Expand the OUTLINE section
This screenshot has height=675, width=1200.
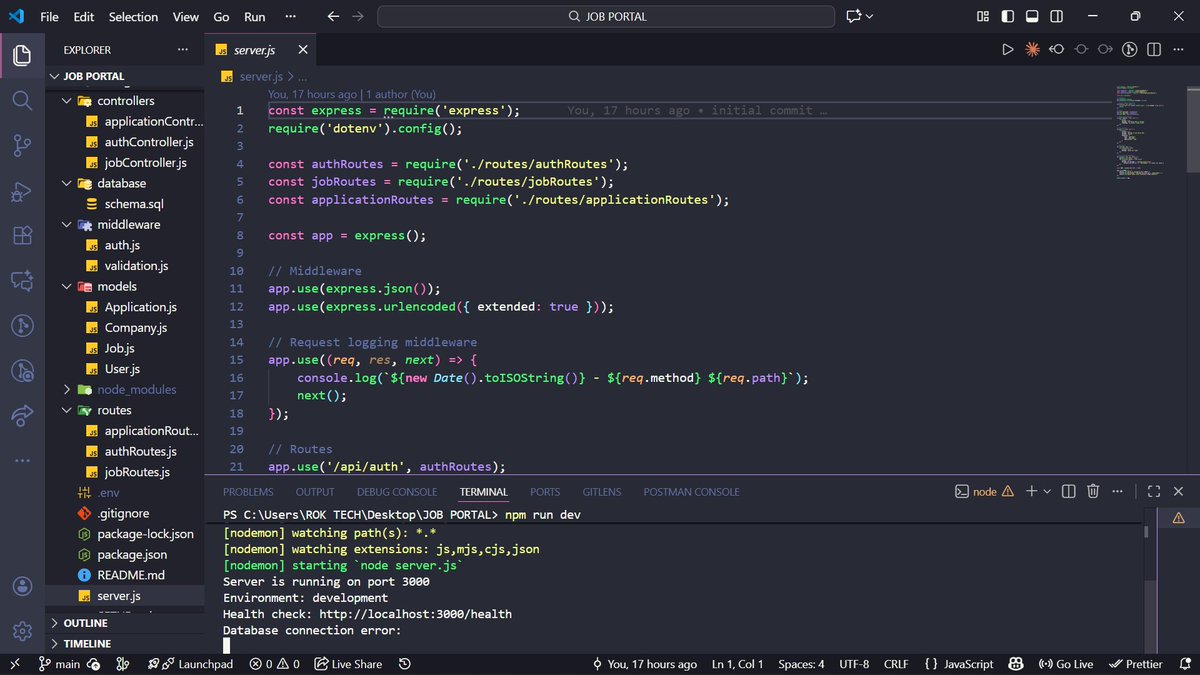(125, 623)
